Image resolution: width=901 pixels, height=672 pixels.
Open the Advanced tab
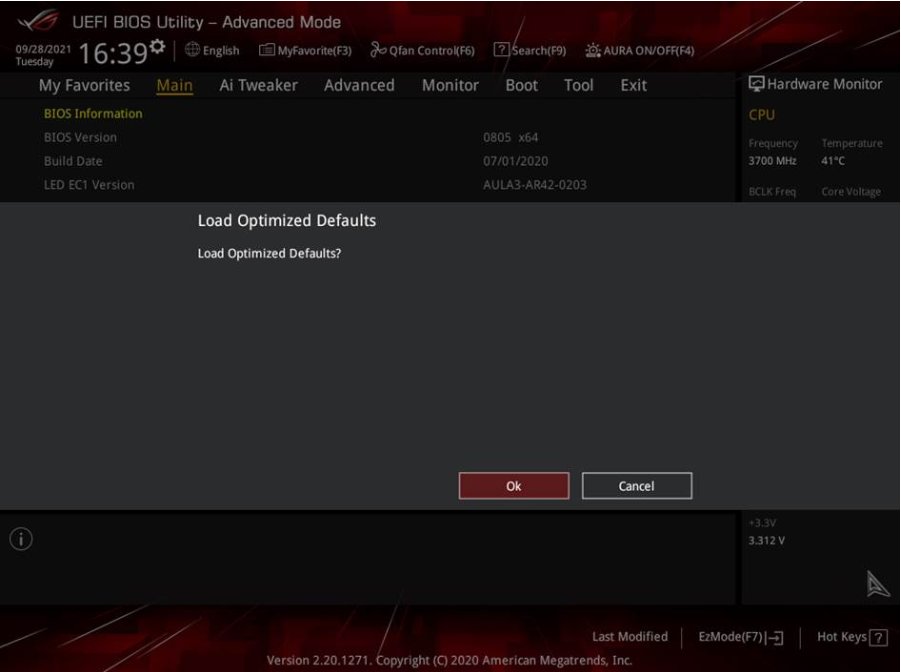coord(359,86)
